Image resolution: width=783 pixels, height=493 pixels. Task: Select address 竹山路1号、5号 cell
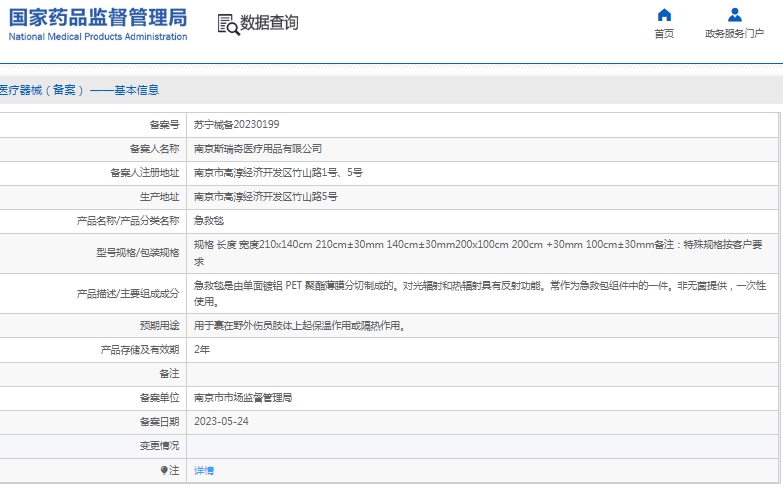(483, 173)
